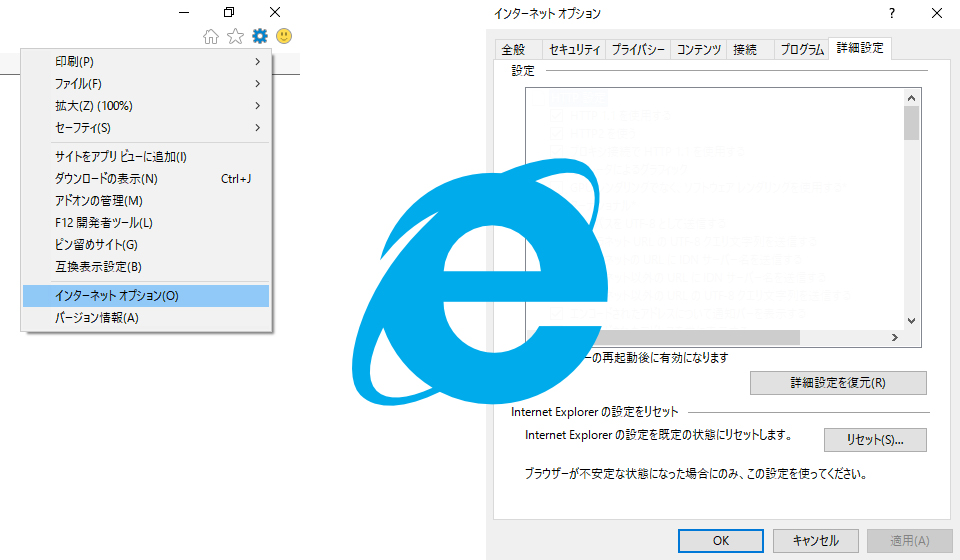Click the 適用(A) button

910,541
